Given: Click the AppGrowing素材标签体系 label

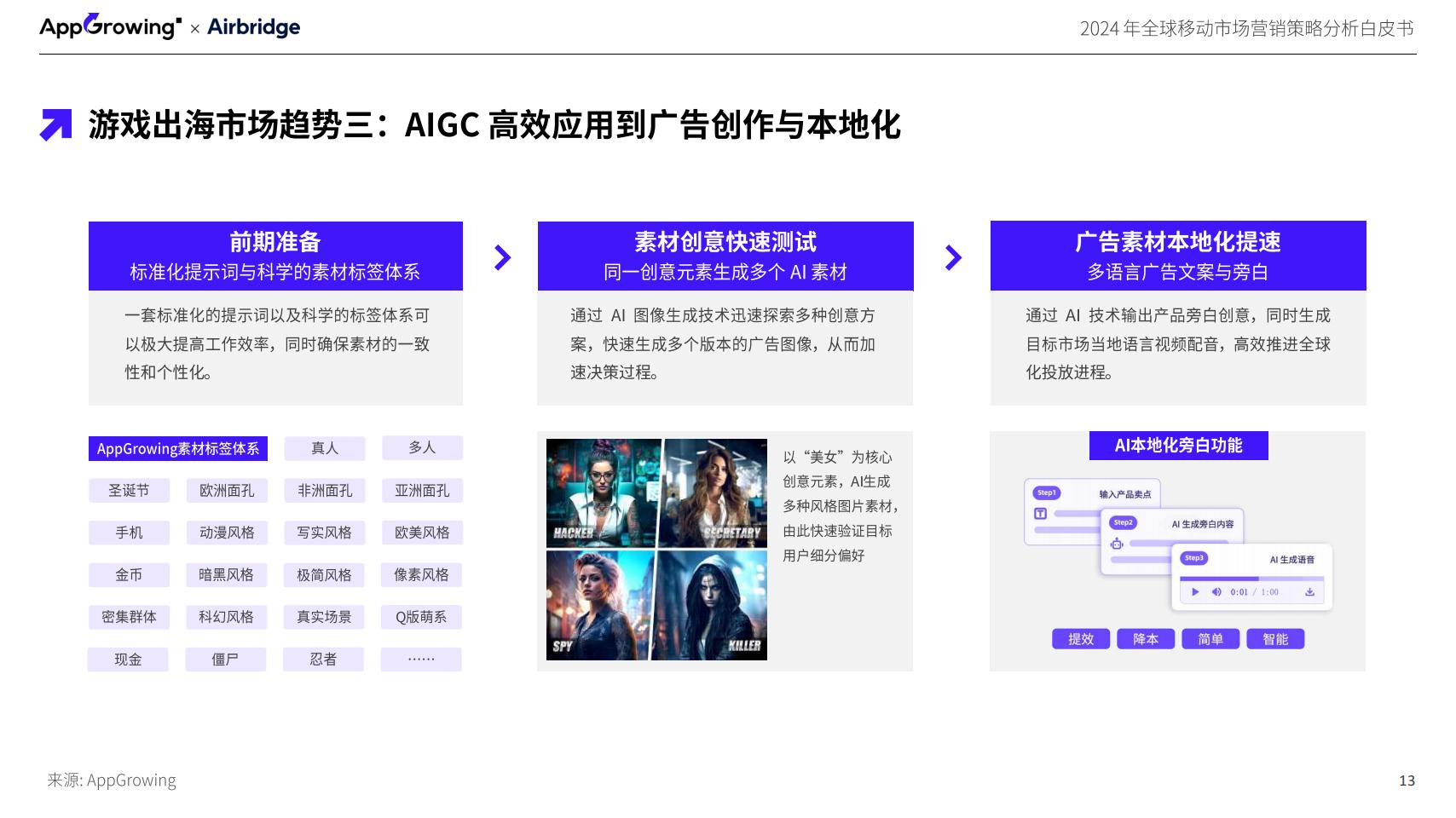Looking at the screenshot, I should 178,449.
